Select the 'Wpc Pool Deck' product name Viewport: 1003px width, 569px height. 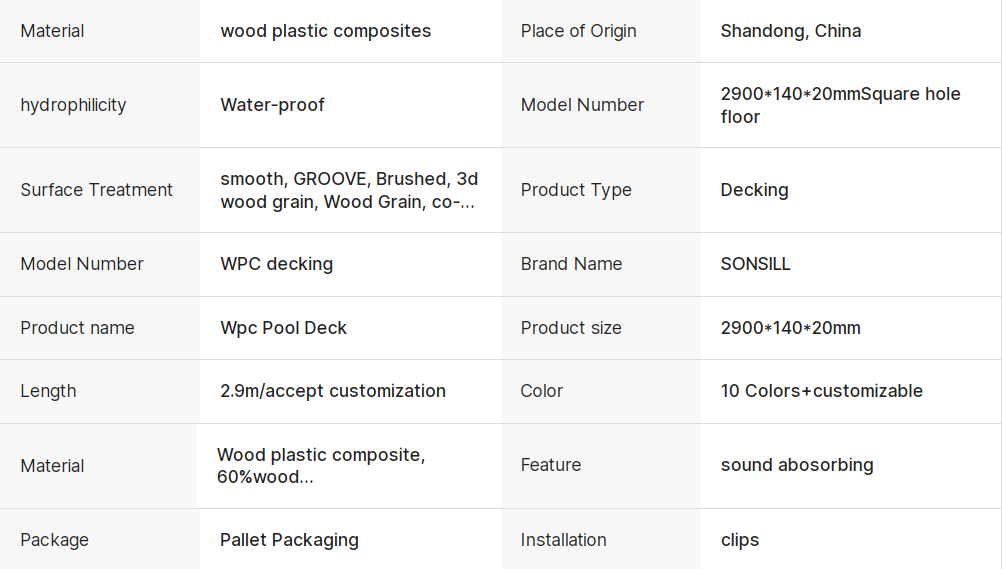point(283,328)
